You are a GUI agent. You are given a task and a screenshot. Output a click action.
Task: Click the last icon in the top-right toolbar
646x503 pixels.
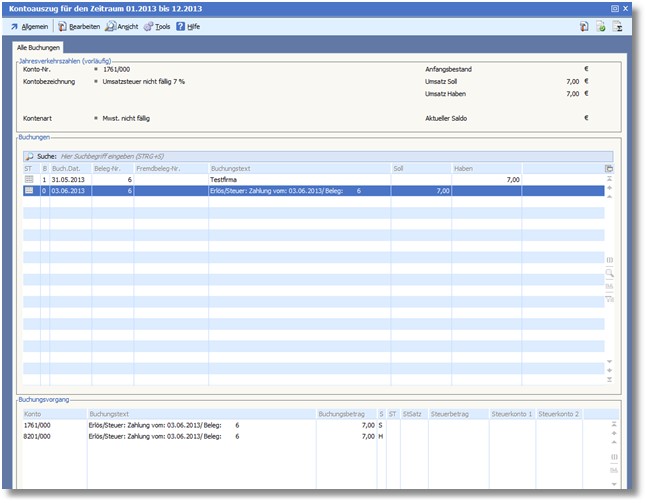(617, 26)
